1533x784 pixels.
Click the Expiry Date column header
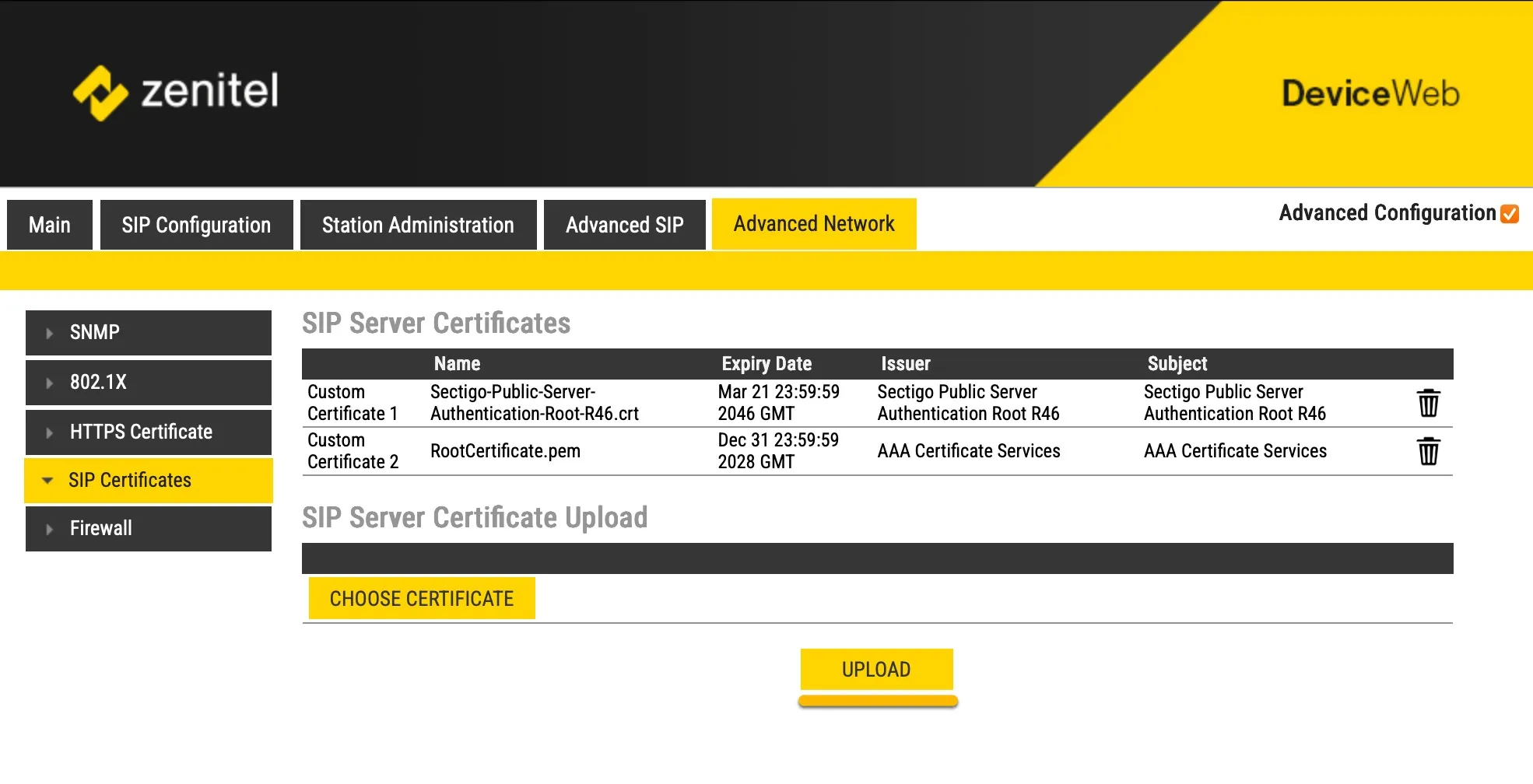pos(766,364)
